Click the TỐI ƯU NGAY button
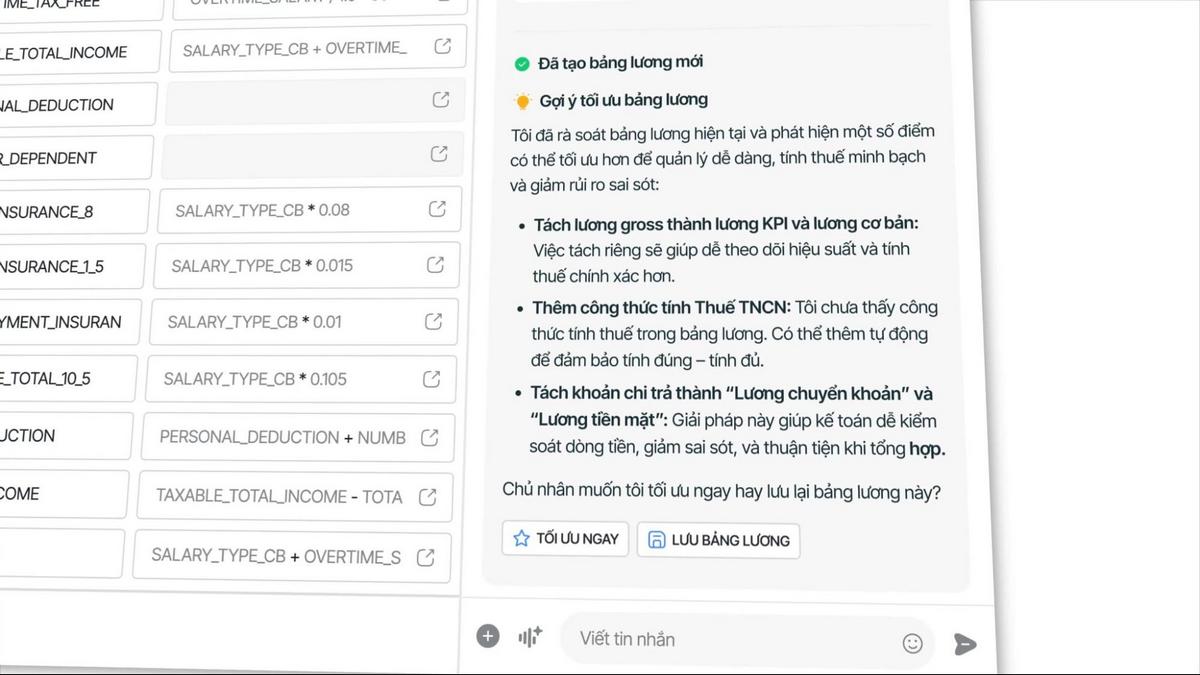 [x=566, y=538]
